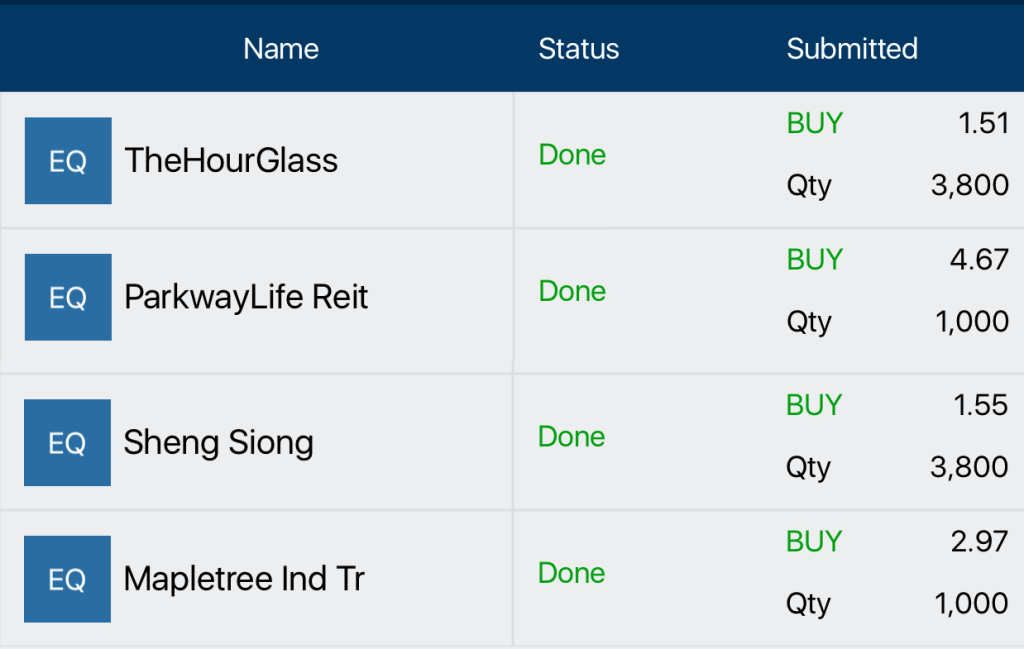Click the 1.51 price for TheHourGlass

pos(983,124)
